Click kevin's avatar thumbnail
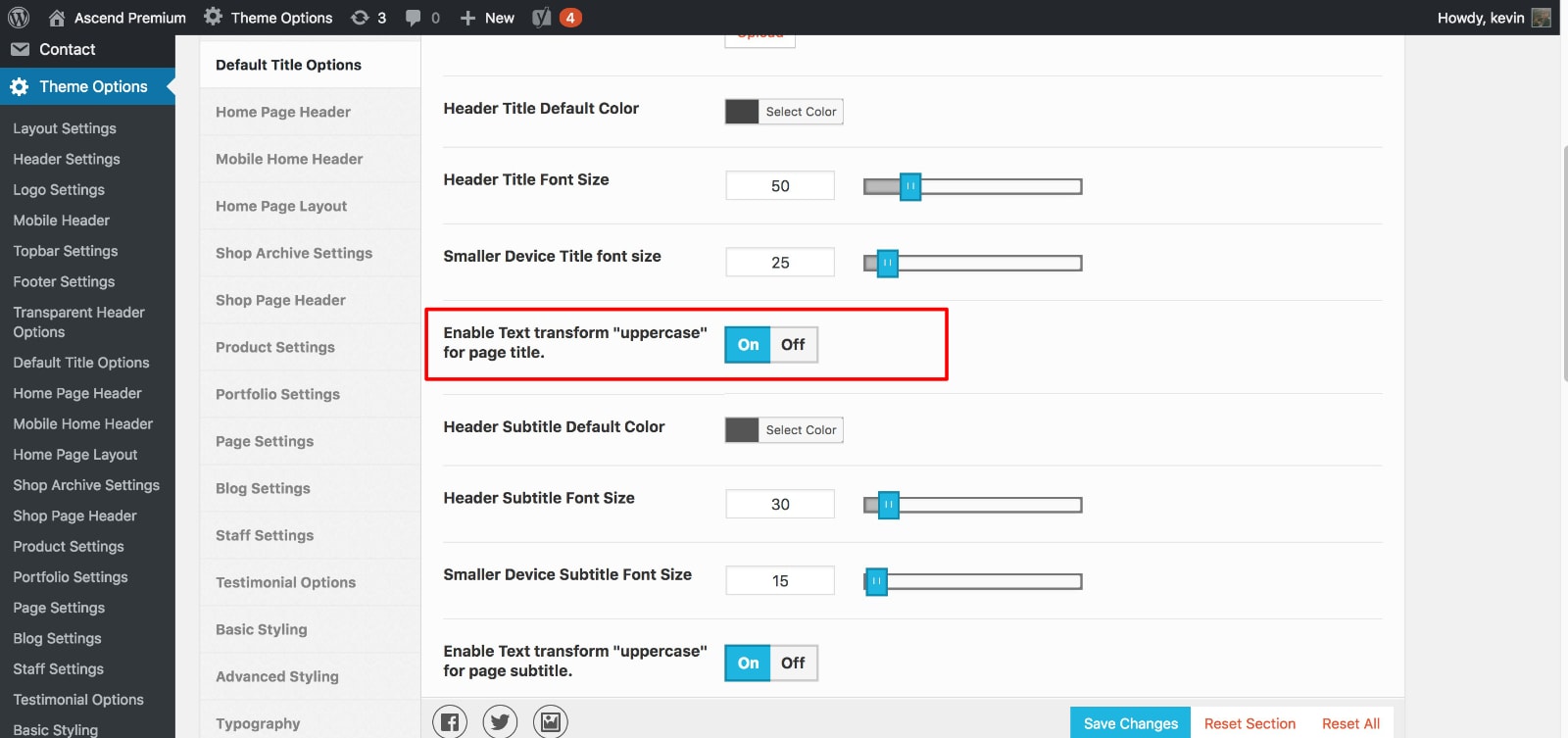The height and width of the screenshot is (738, 1568). (x=1542, y=18)
